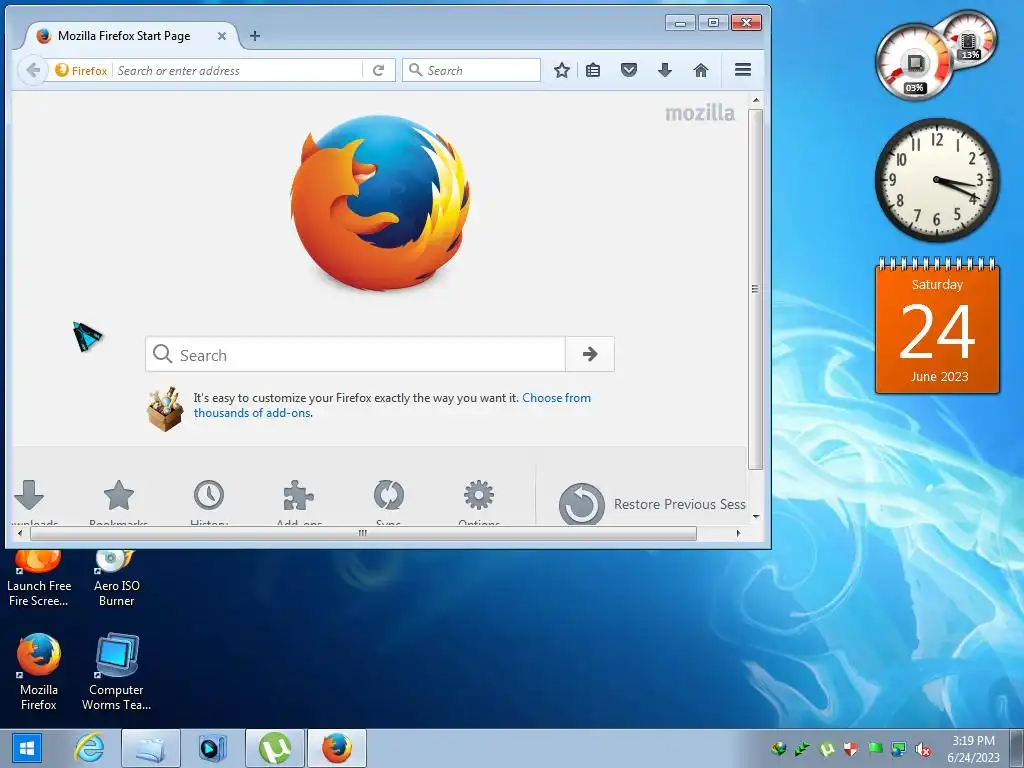Submit search with the arrow button
Image resolution: width=1024 pixels, height=768 pixels.
click(x=590, y=354)
